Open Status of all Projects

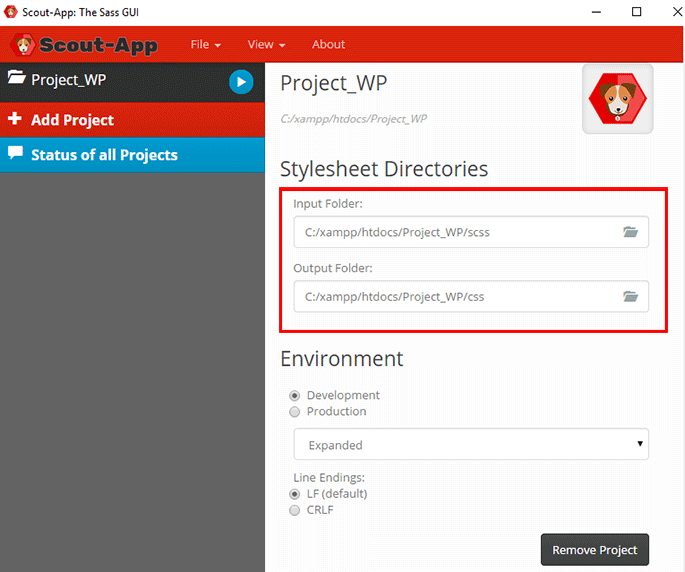(x=132, y=155)
